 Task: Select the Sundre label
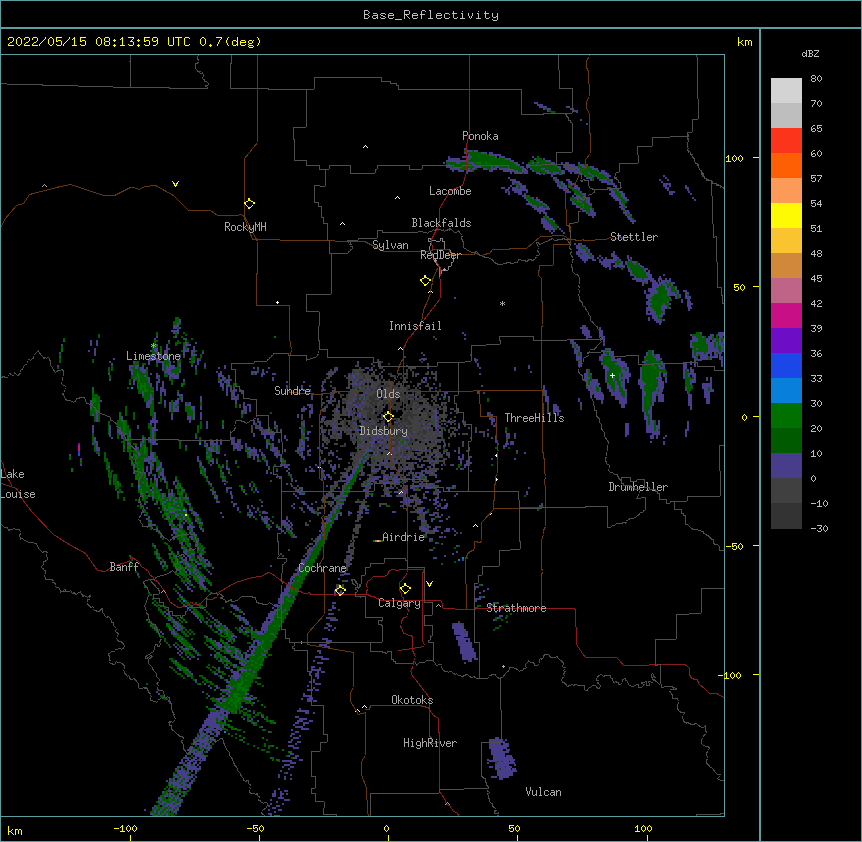tap(292, 391)
